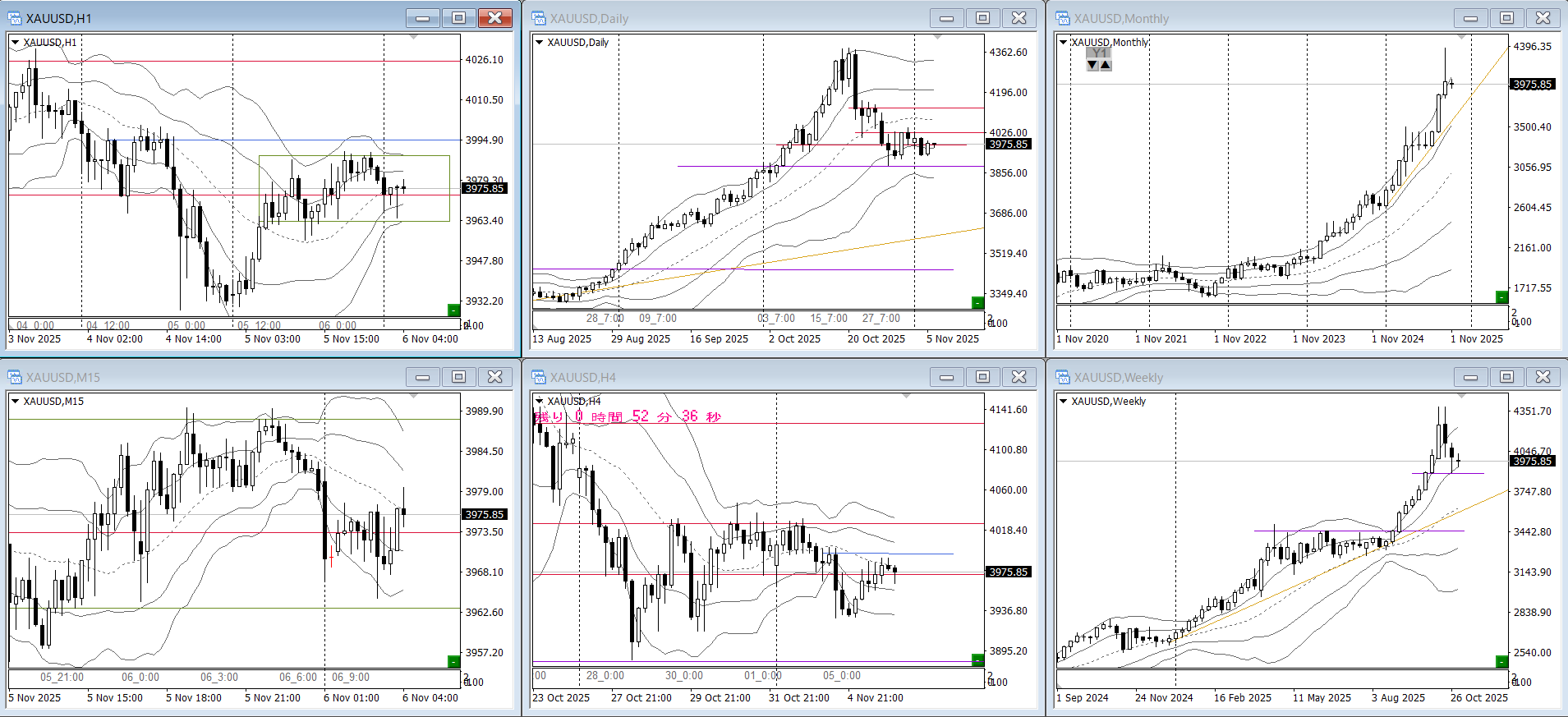Toggle the green minus square on M15 chart
1568x717 pixels.
[x=453, y=661]
